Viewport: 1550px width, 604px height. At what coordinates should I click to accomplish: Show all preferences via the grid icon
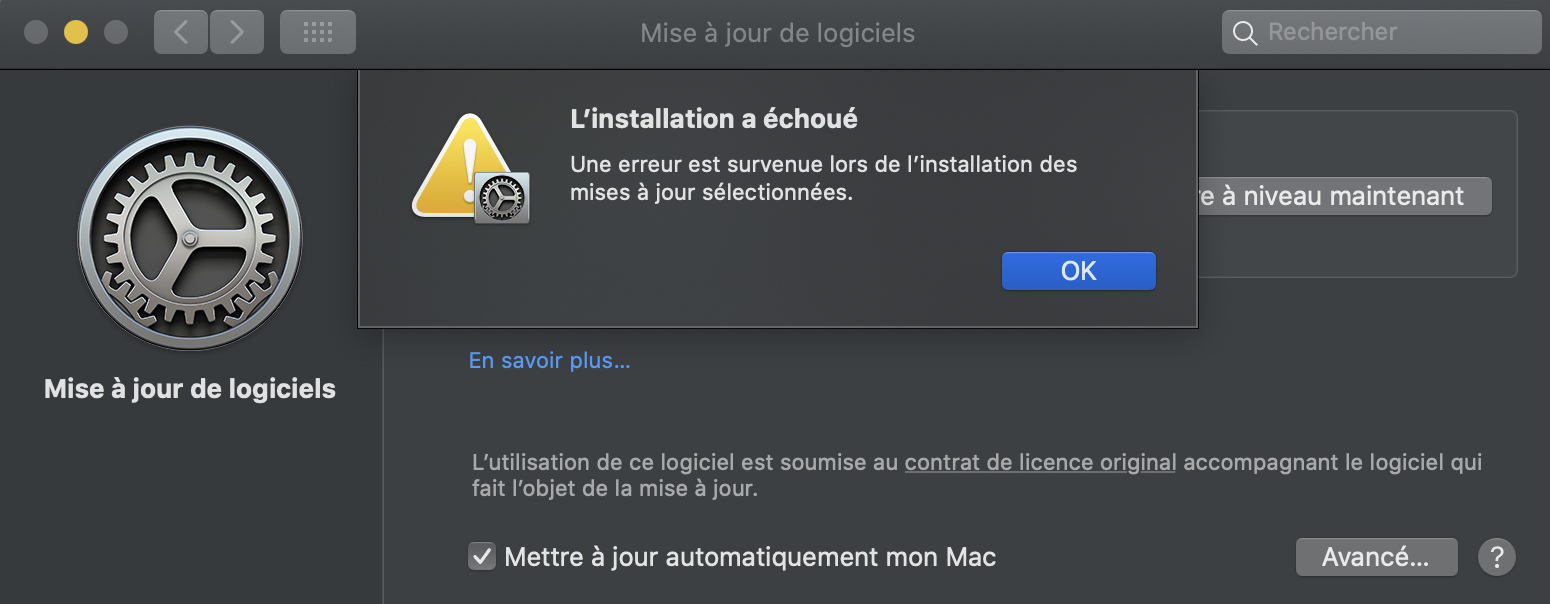pos(317,32)
